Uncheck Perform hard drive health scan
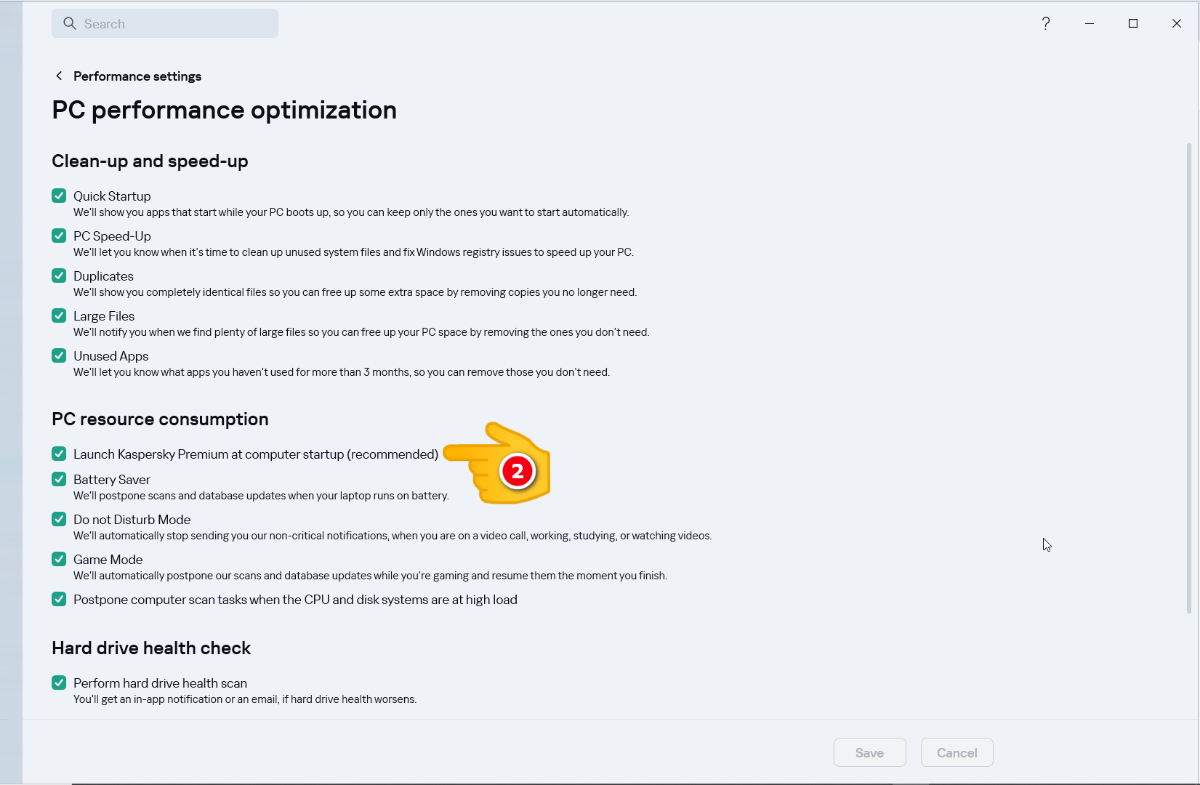The width and height of the screenshot is (1200, 785). point(59,683)
